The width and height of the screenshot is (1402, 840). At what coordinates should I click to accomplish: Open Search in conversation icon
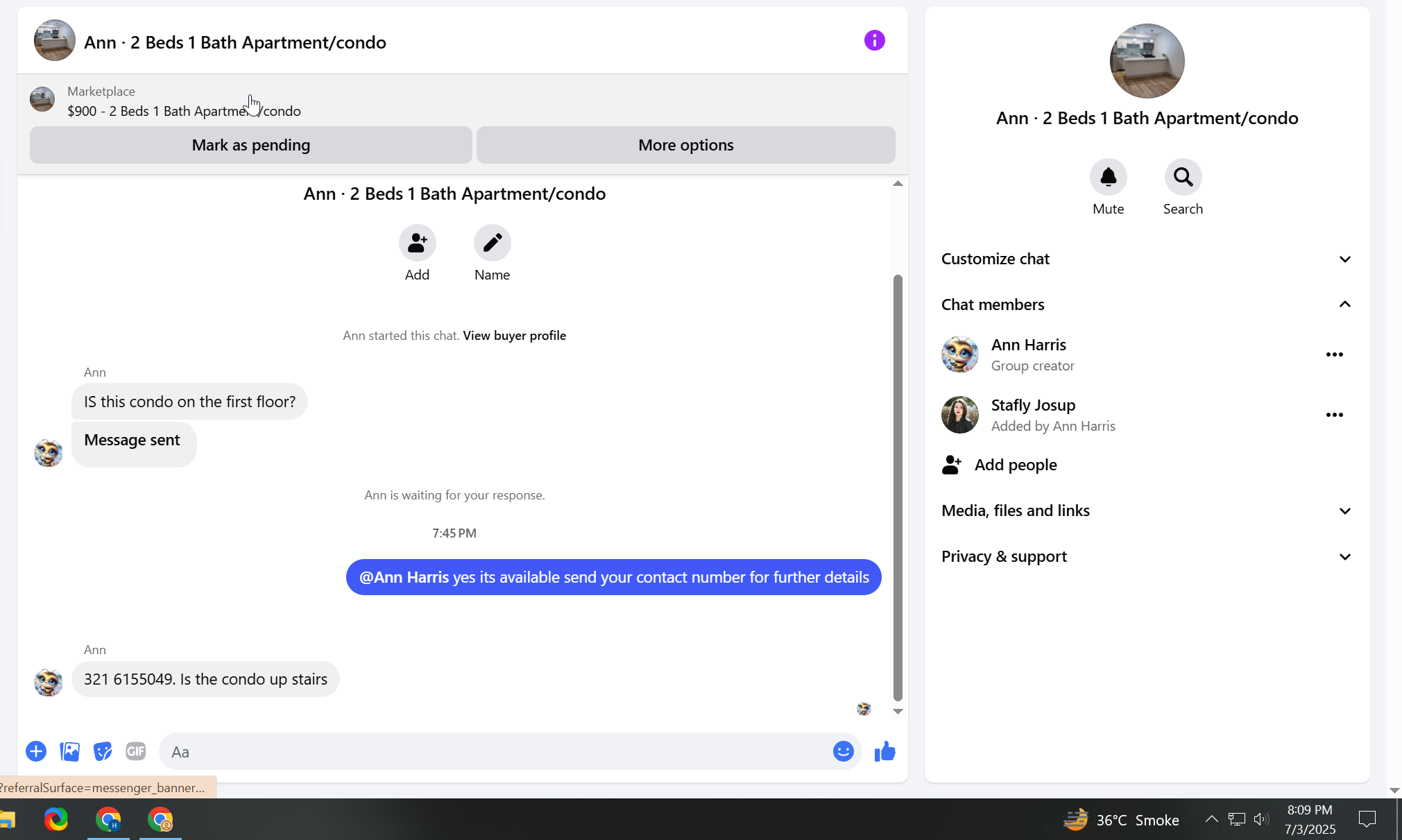tap(1183, 178)
